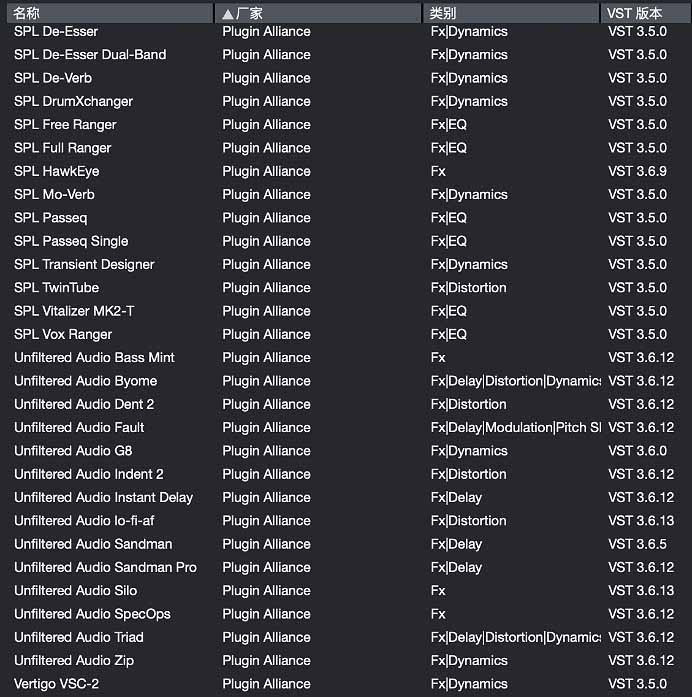
Task: Select Unfiltered Audio Silo plugin
Action: (346, 591)
